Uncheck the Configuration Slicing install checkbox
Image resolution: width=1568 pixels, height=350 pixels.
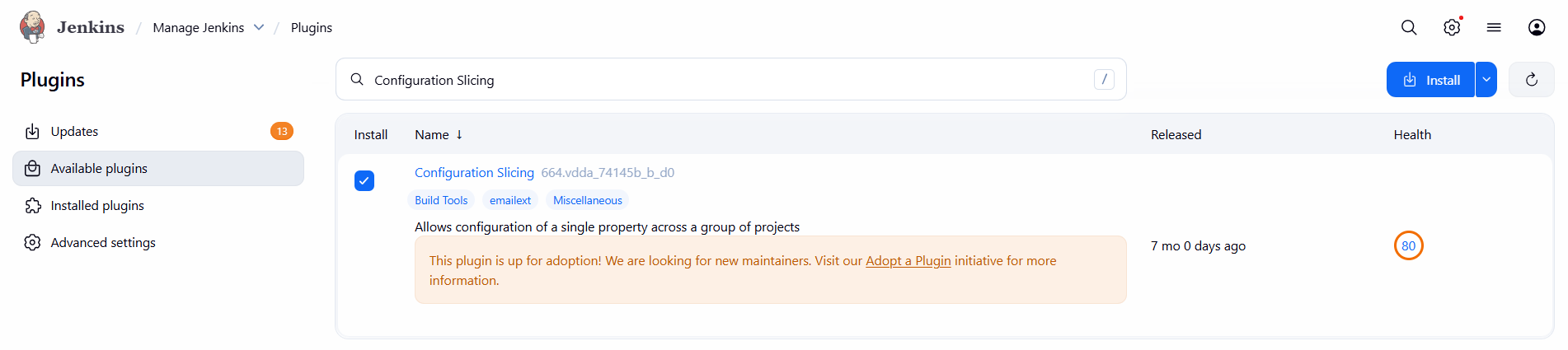pyautogui.click(x=364, y=180)
